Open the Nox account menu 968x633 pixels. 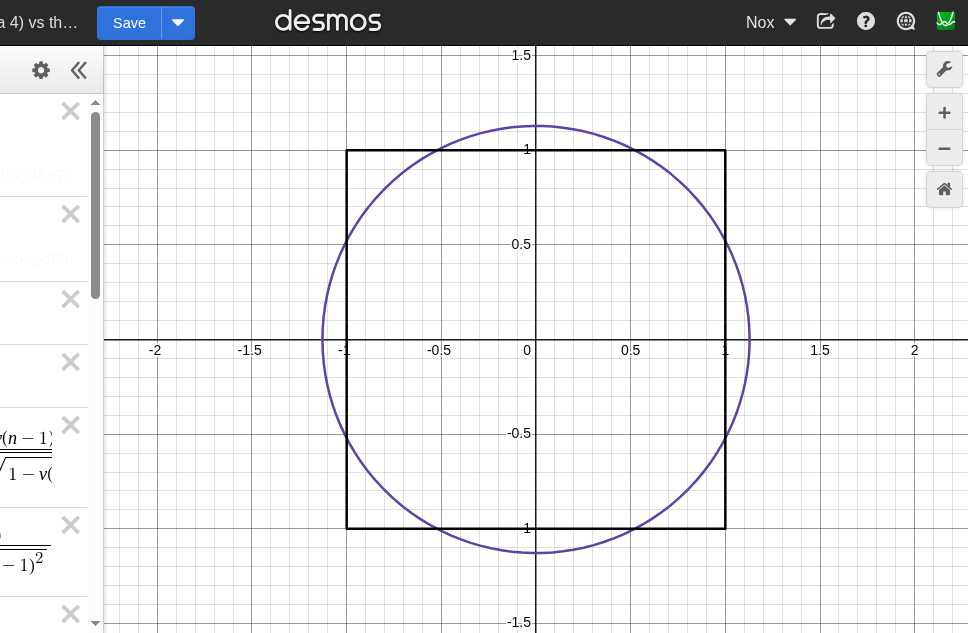(770, 22)
